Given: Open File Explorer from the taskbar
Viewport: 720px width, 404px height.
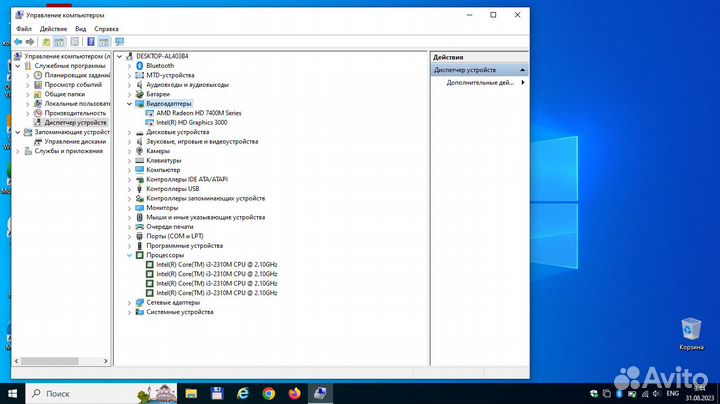Looking at the screenshot, I should point(191,393).
